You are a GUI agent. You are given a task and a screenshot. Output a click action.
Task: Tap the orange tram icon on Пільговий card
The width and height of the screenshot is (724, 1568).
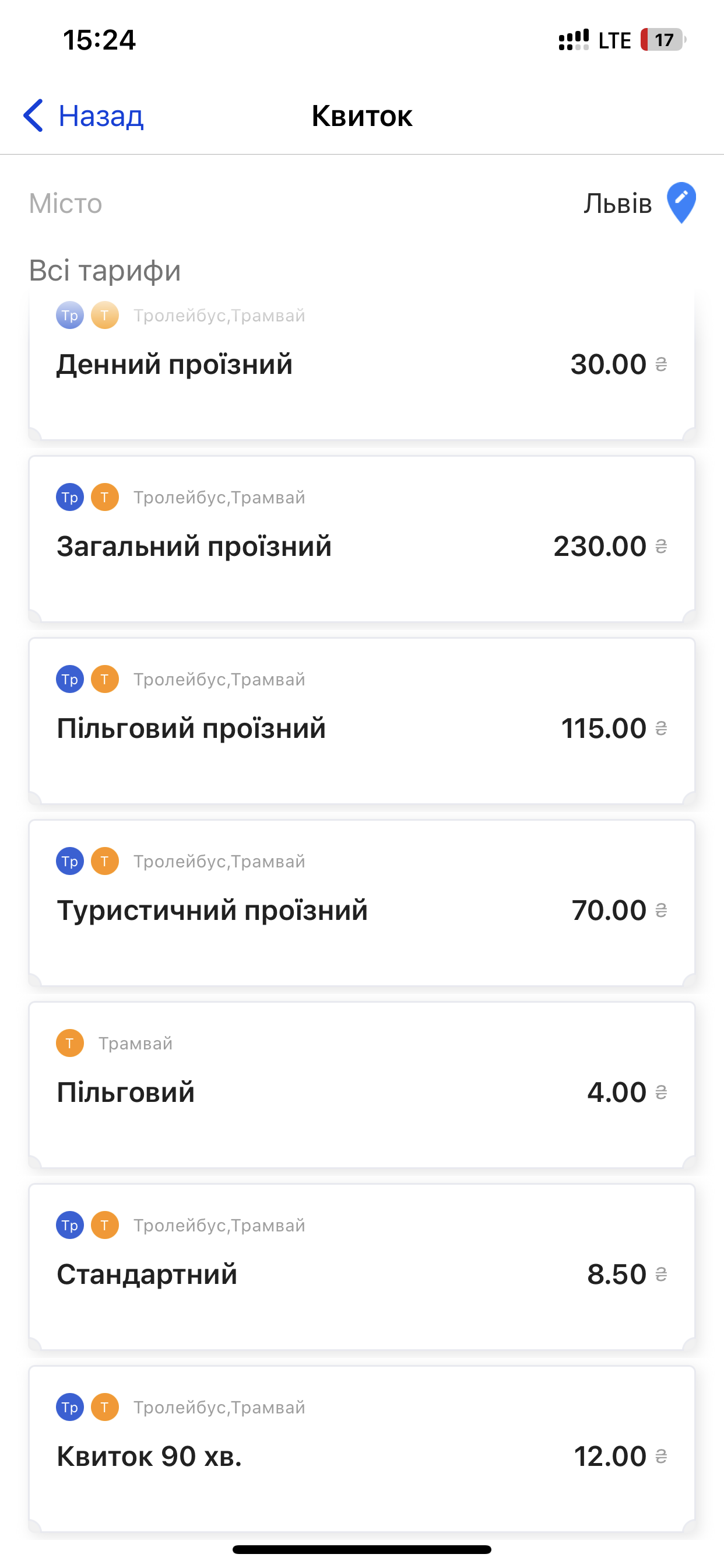(x=70, y=1044)
